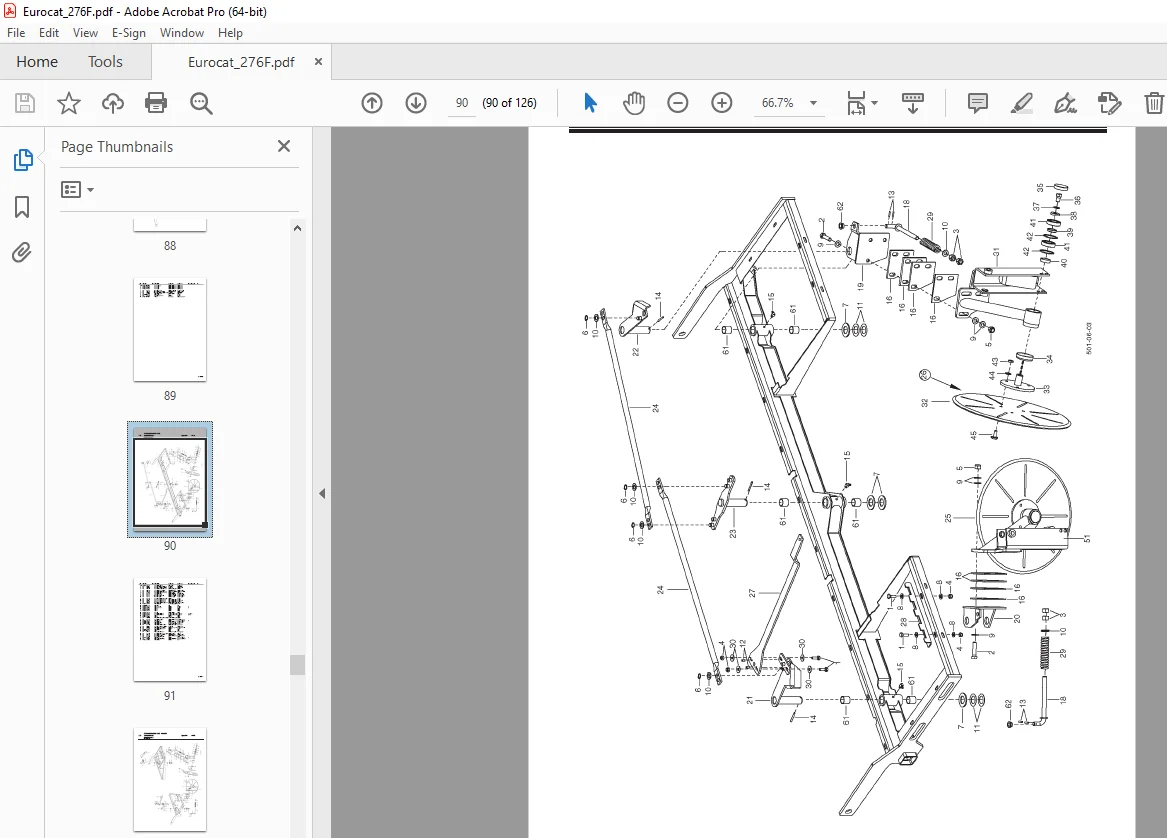Click the 'Page Thumbnails' panel title
Image resolution: width=1167 pixels, height=838 pixels.
tap(117, 147)
